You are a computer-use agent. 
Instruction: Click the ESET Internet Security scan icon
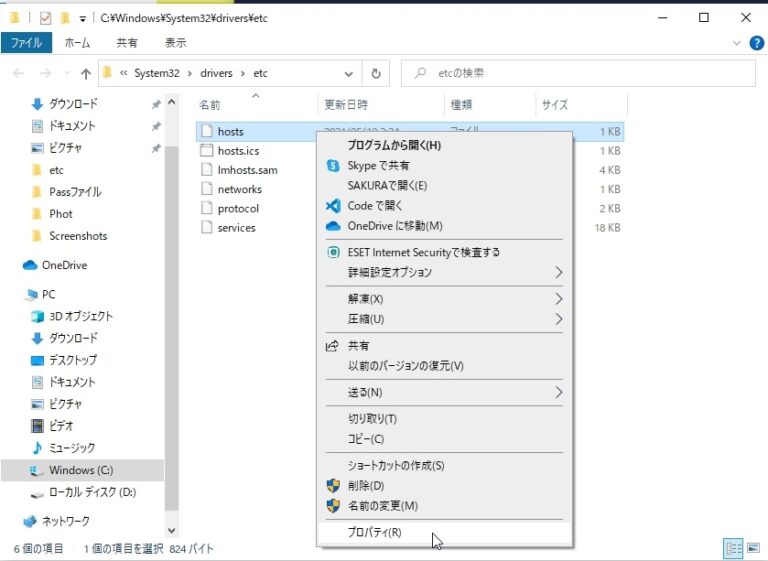[x=333, y=252]
